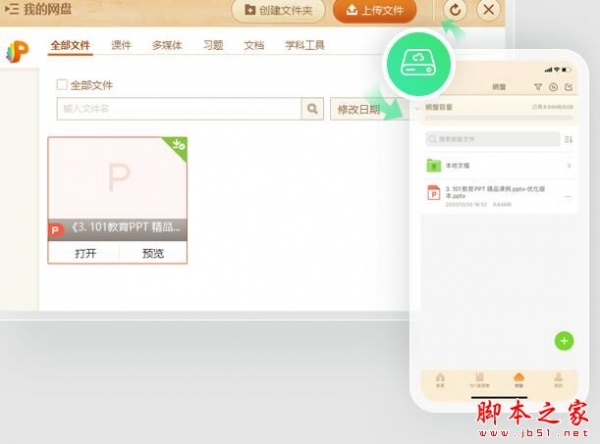This screenshot has width=600, height=444.
Task: Click the 101教育PPT logo icon
Action: click(17, 52)
